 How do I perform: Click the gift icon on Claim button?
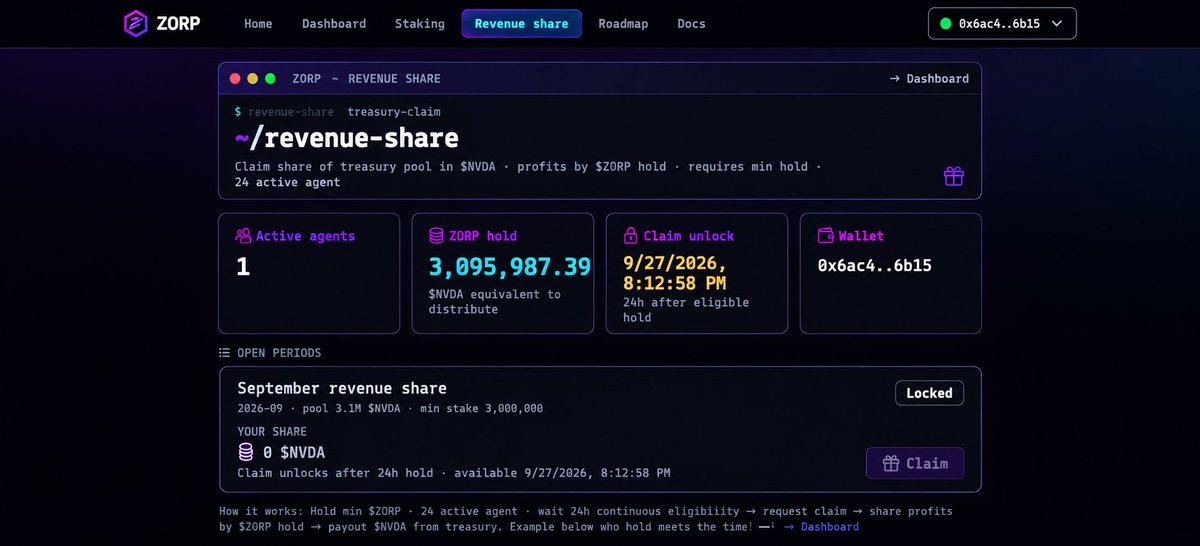pos(891,463)
